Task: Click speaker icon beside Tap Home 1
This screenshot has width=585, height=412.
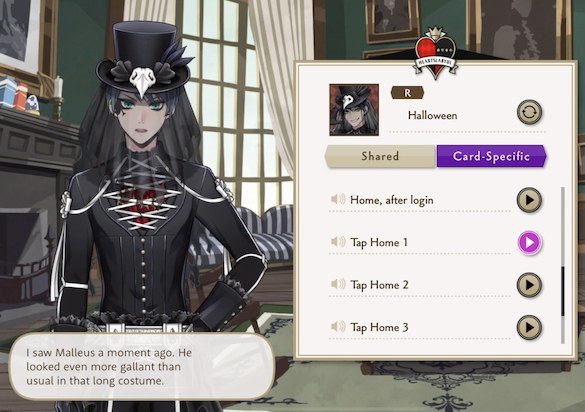Action: (338, 242)
